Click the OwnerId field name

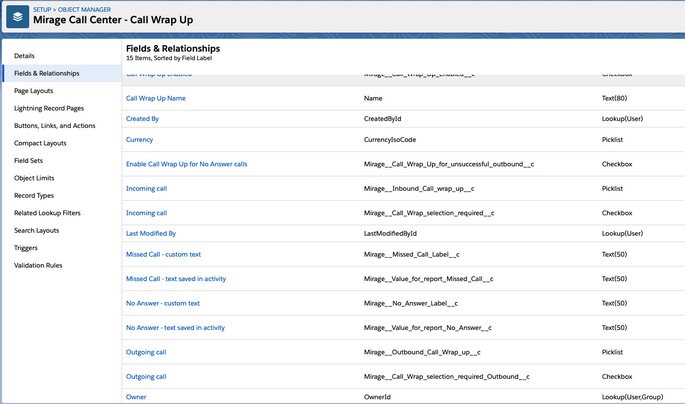(x=377, y=397)
